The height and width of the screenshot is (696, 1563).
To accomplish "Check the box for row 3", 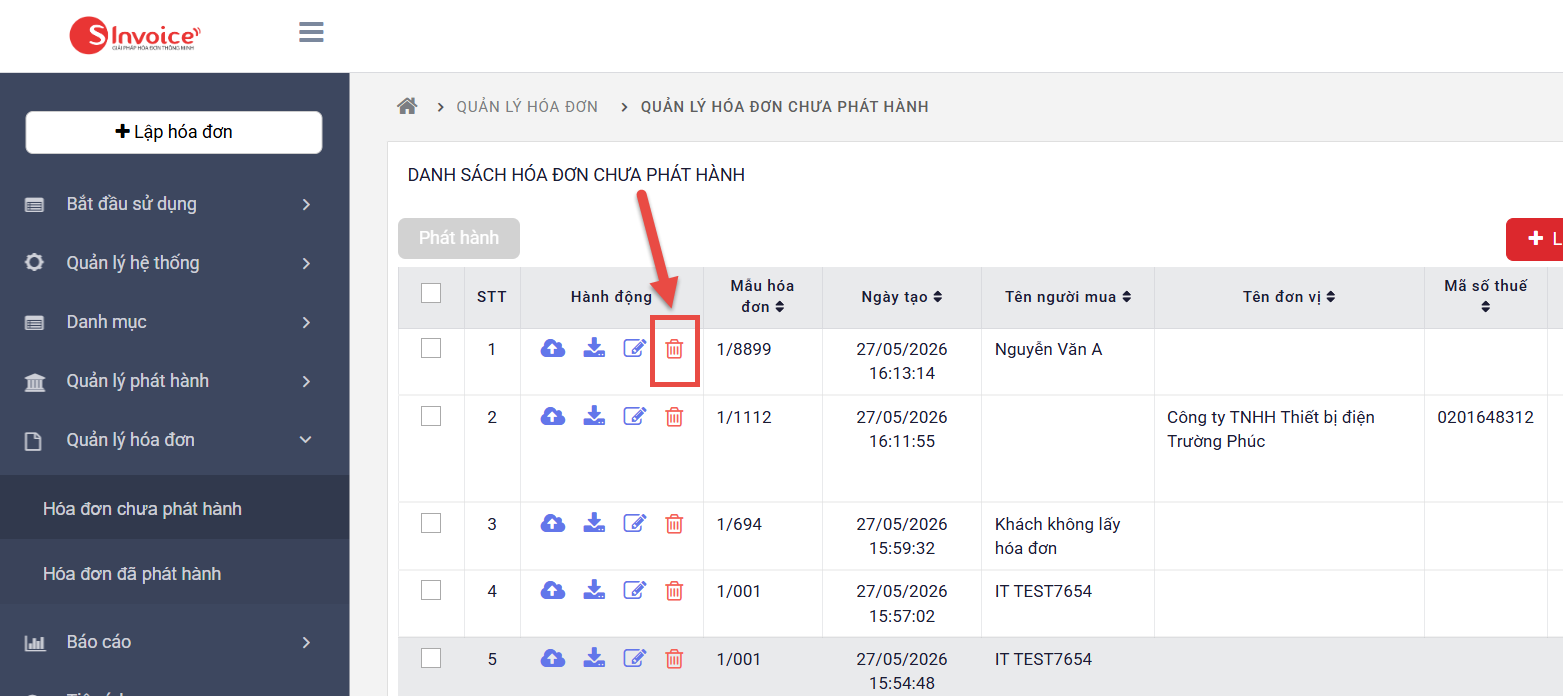I will (431, 524).
